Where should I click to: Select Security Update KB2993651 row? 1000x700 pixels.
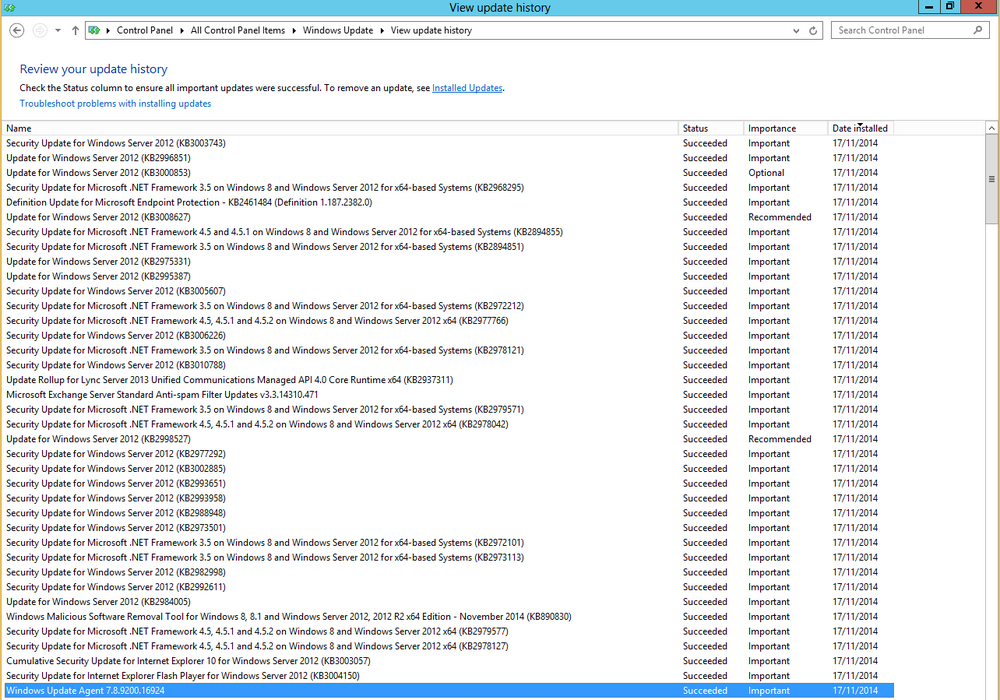(x=449, y=483)
